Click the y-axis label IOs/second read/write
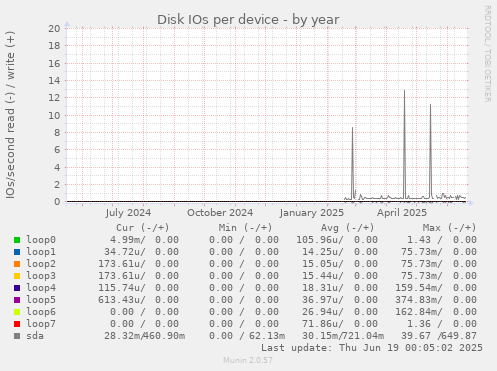 point(10,115)
